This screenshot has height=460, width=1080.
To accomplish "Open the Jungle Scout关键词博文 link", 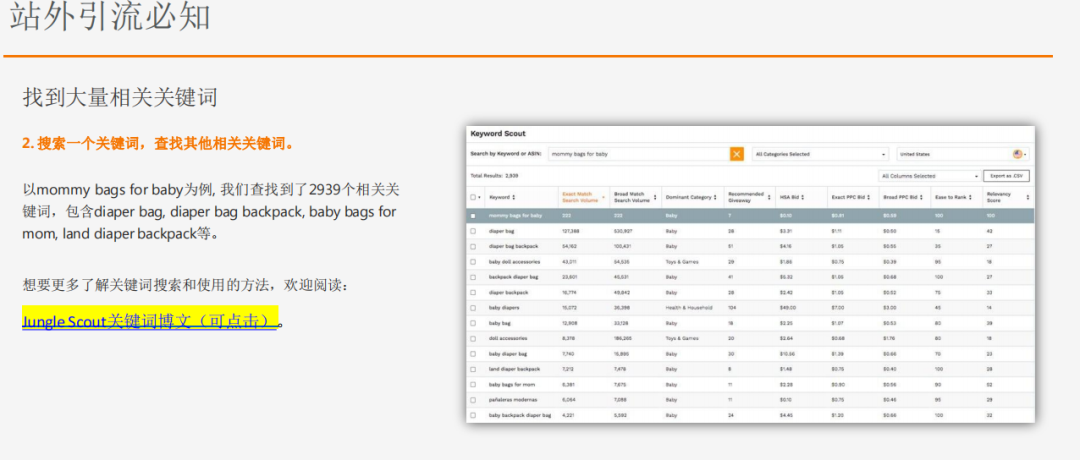I will [x=148, y=321].
